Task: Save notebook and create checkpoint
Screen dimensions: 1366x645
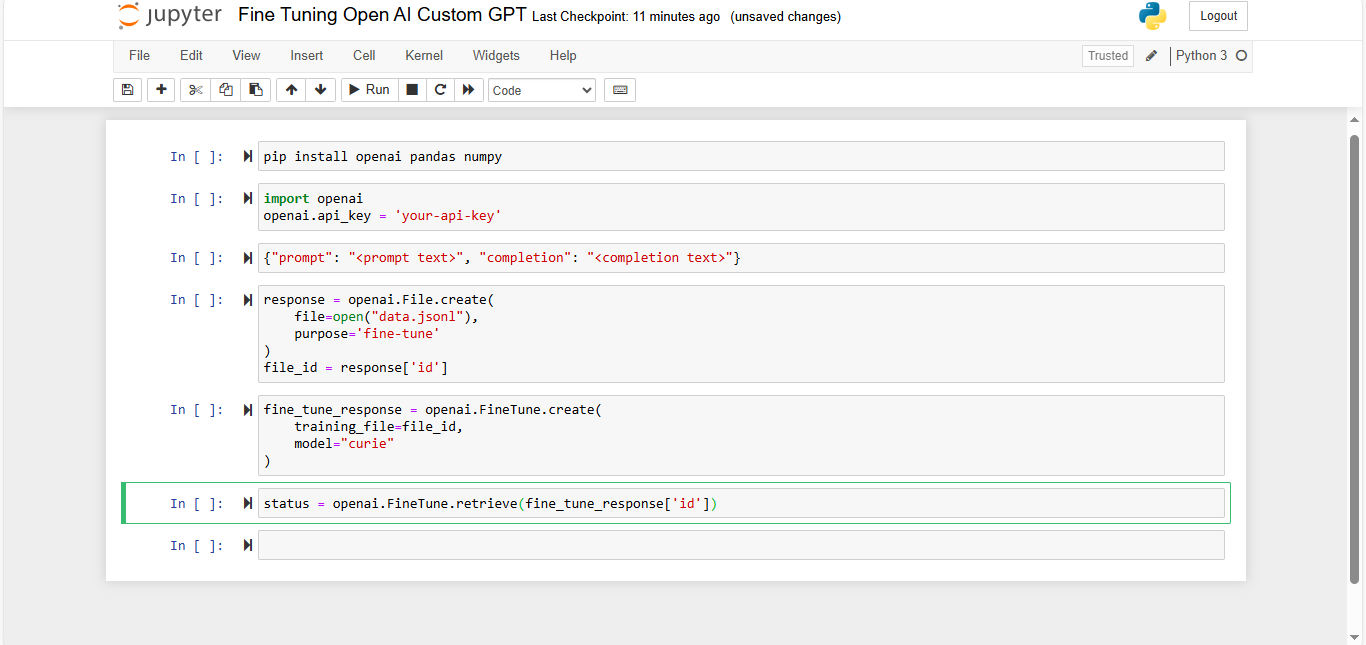Action: [127, 89]
